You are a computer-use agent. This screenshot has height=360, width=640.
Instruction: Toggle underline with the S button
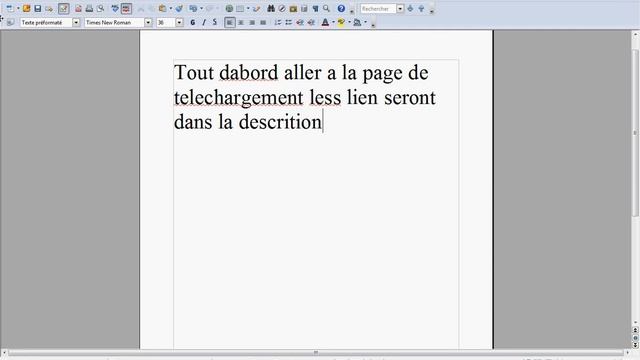pyautogui.click(x=215, y=22)
